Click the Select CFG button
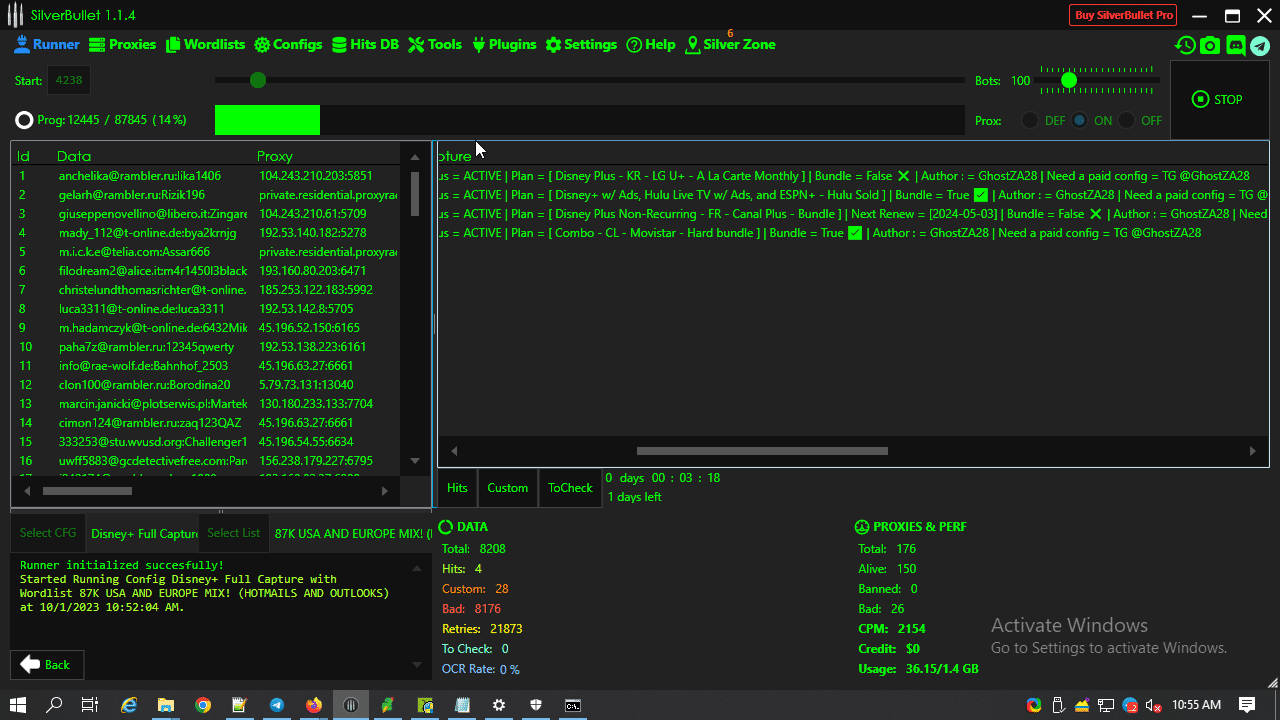Viewport: 1280px width, 720px height. [48, 533]
